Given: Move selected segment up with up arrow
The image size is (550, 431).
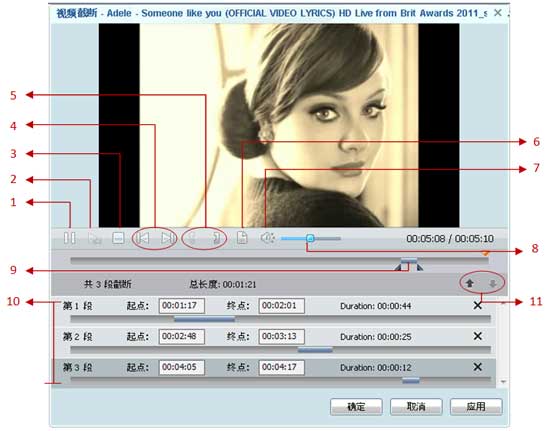Looking at the screenshot, I should (470, 283).
